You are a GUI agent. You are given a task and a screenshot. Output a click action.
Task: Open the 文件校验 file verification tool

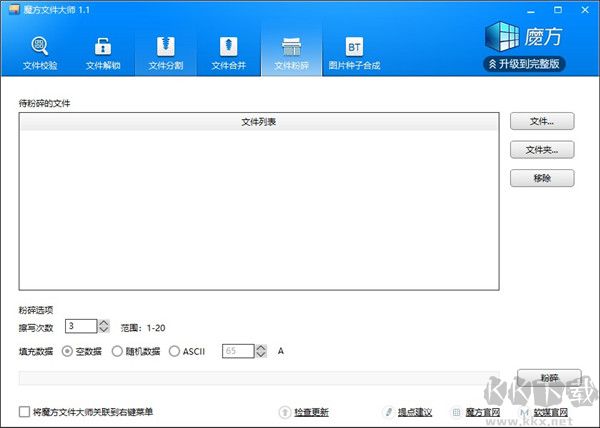(40, 54)
